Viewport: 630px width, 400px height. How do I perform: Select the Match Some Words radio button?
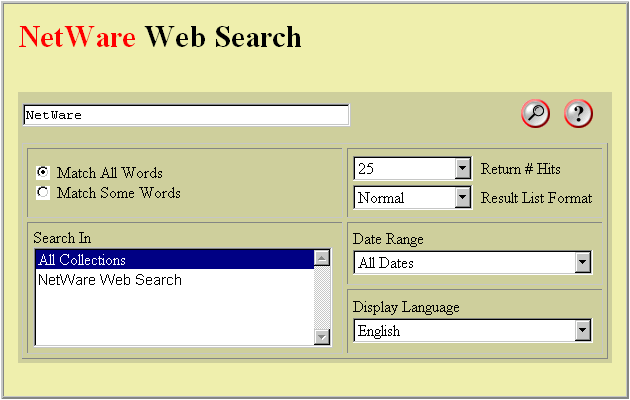[43, 192]
